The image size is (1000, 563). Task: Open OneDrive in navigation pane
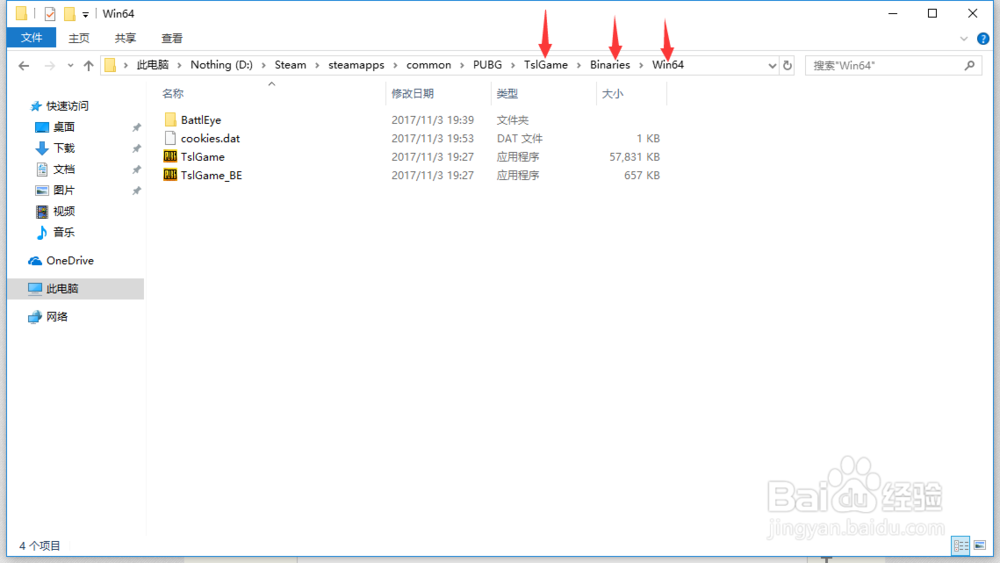[x=70, y=261]
